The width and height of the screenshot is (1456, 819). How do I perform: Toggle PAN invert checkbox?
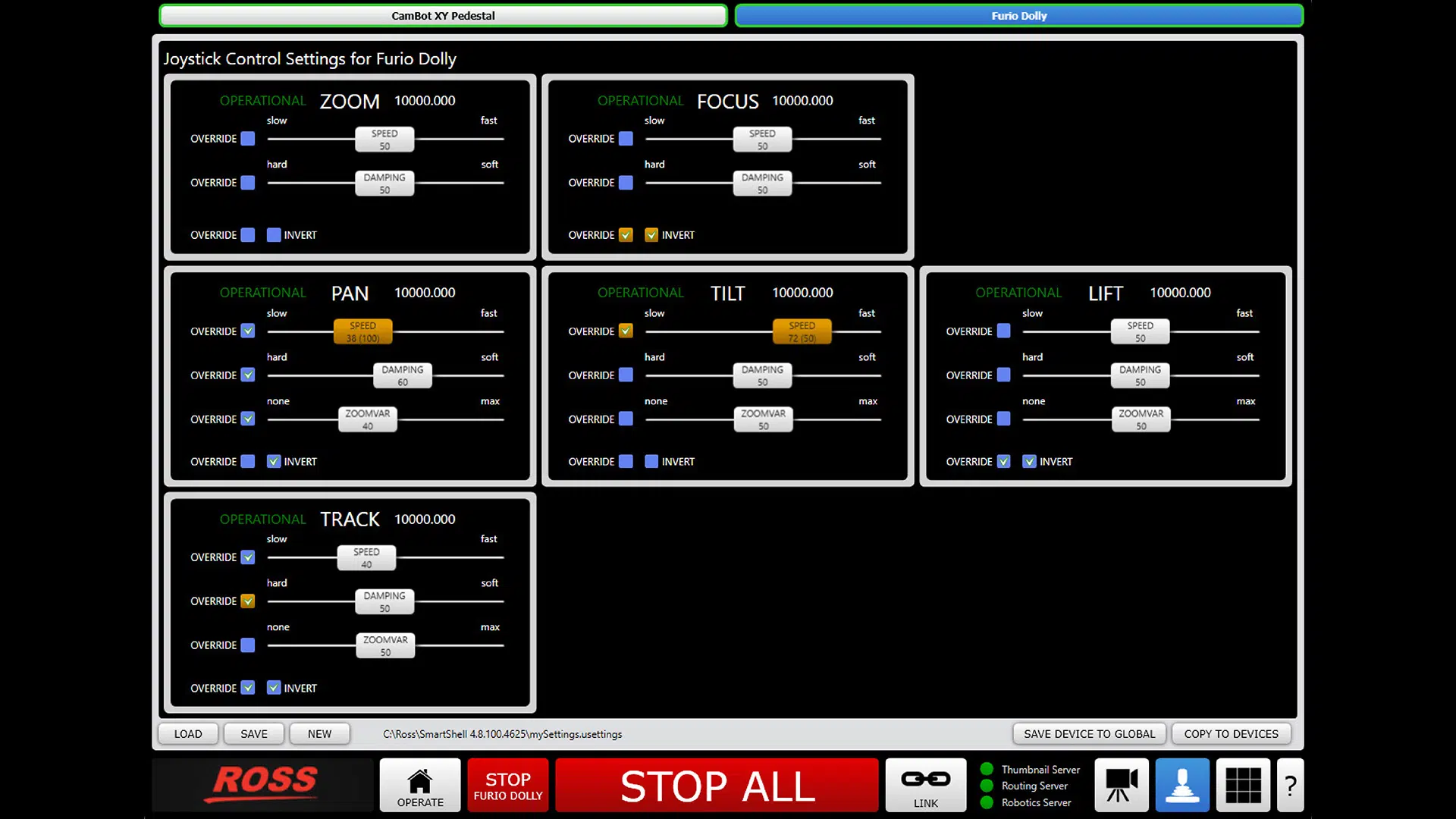tap(274, 462)
